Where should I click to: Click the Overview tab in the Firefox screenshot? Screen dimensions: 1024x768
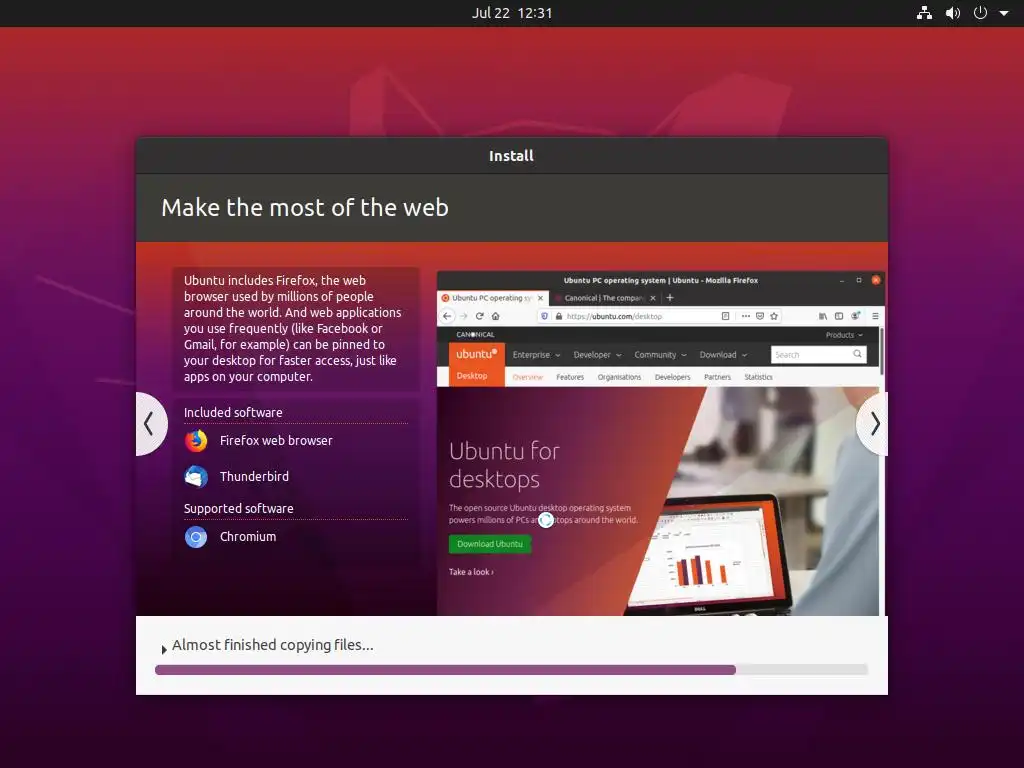(x=528, y=377)
